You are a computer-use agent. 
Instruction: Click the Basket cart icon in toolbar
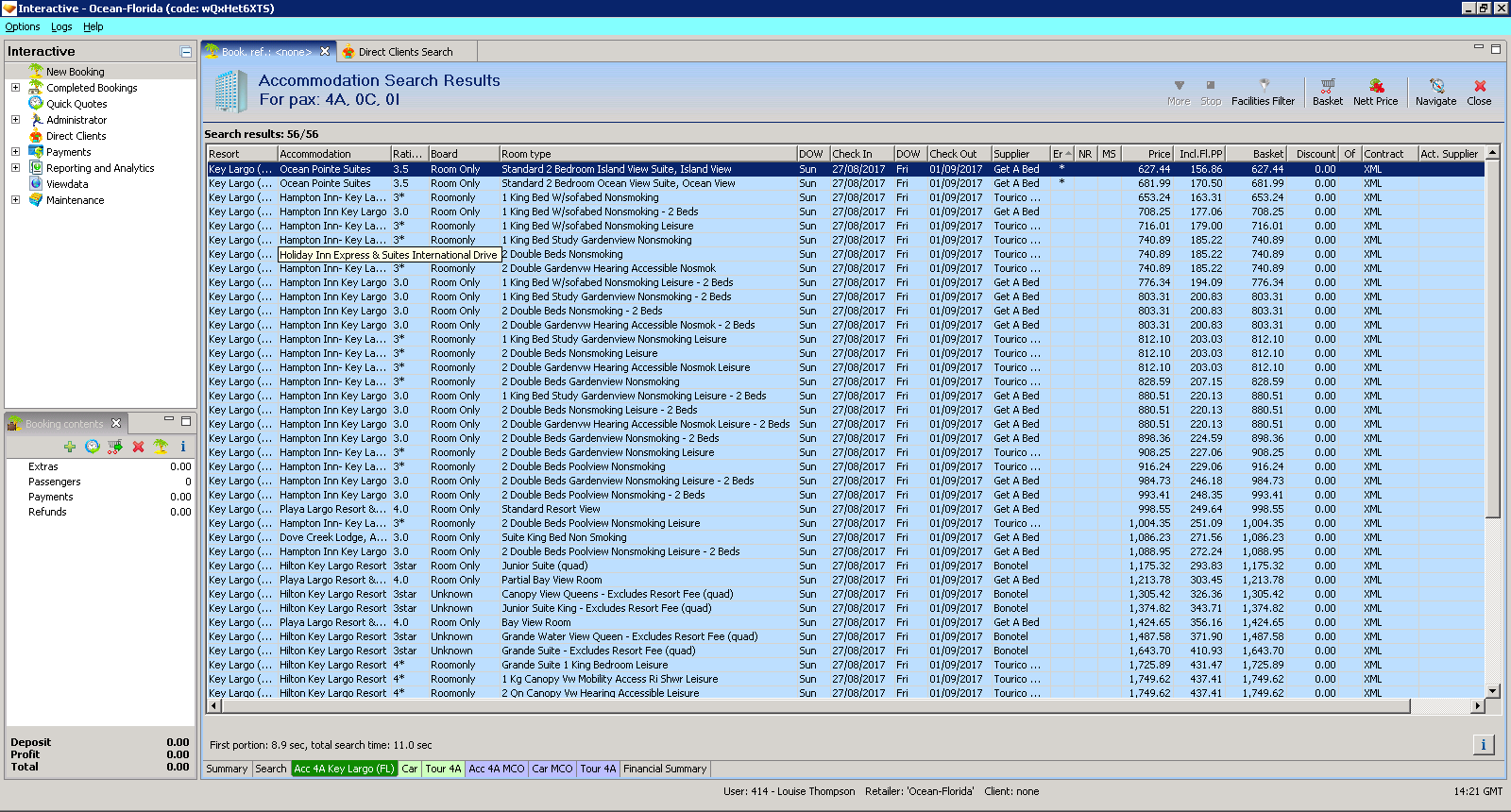coord(1327,92)
